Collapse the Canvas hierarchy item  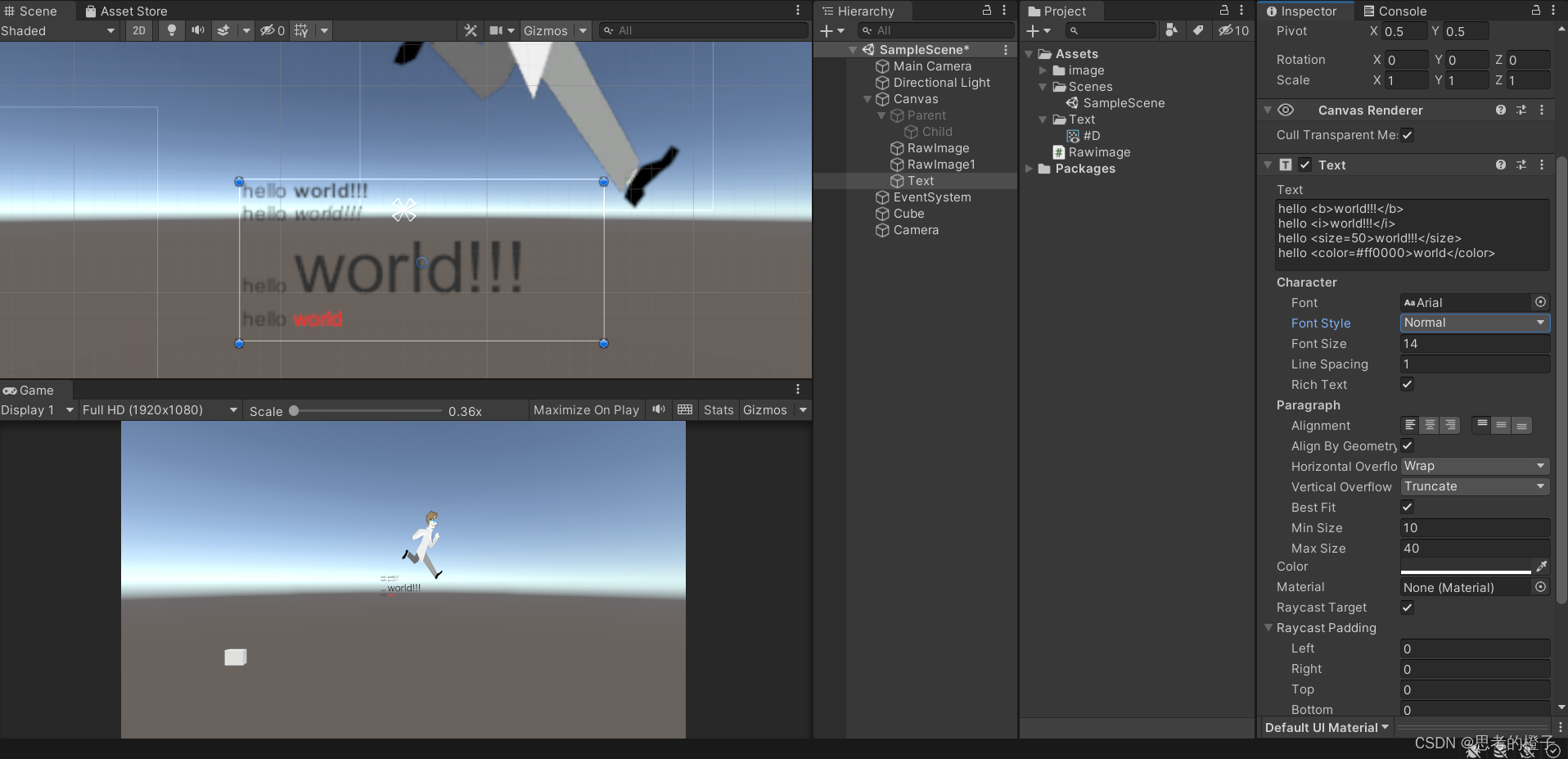click(x=868, y=99)
